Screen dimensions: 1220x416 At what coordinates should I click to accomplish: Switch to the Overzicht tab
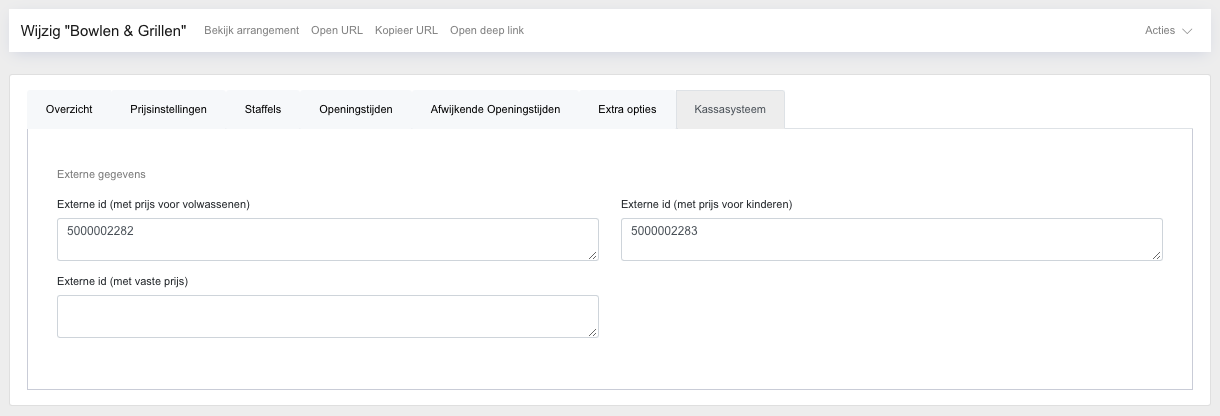(x=69, y=109)
